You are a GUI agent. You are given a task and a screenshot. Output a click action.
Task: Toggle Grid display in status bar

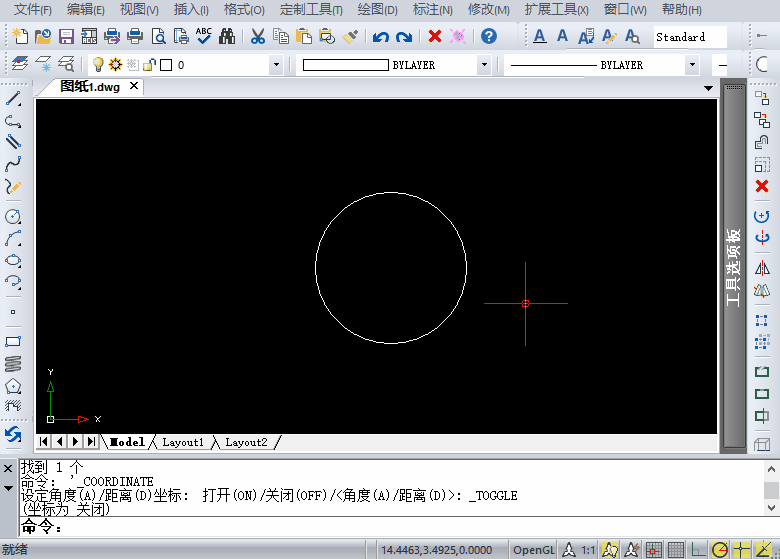(x=676, y=550)
